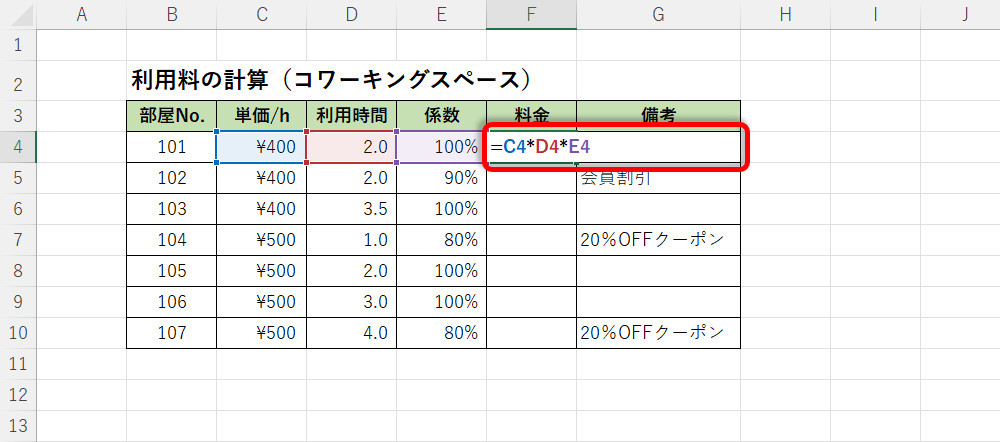
Task: Click the 80% coefficient for room 104
Action: pos(441,240)
